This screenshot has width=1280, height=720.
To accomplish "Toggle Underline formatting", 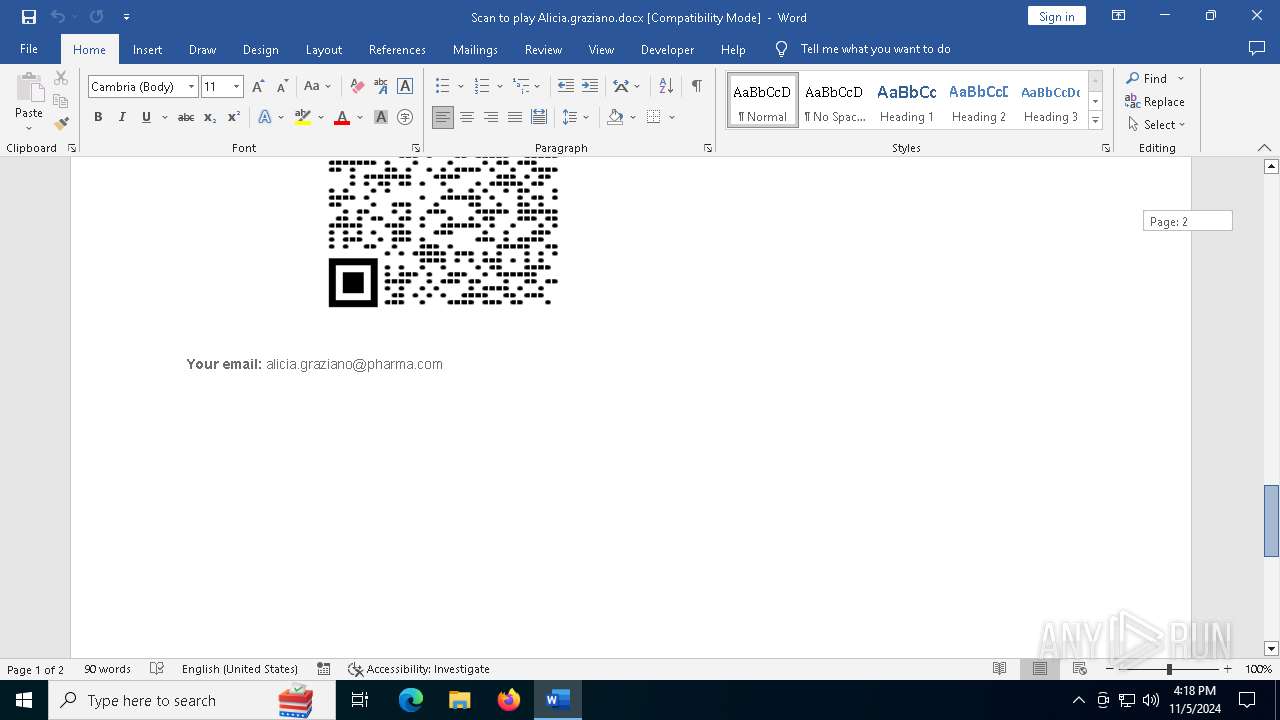I will [x=146, y=117].
